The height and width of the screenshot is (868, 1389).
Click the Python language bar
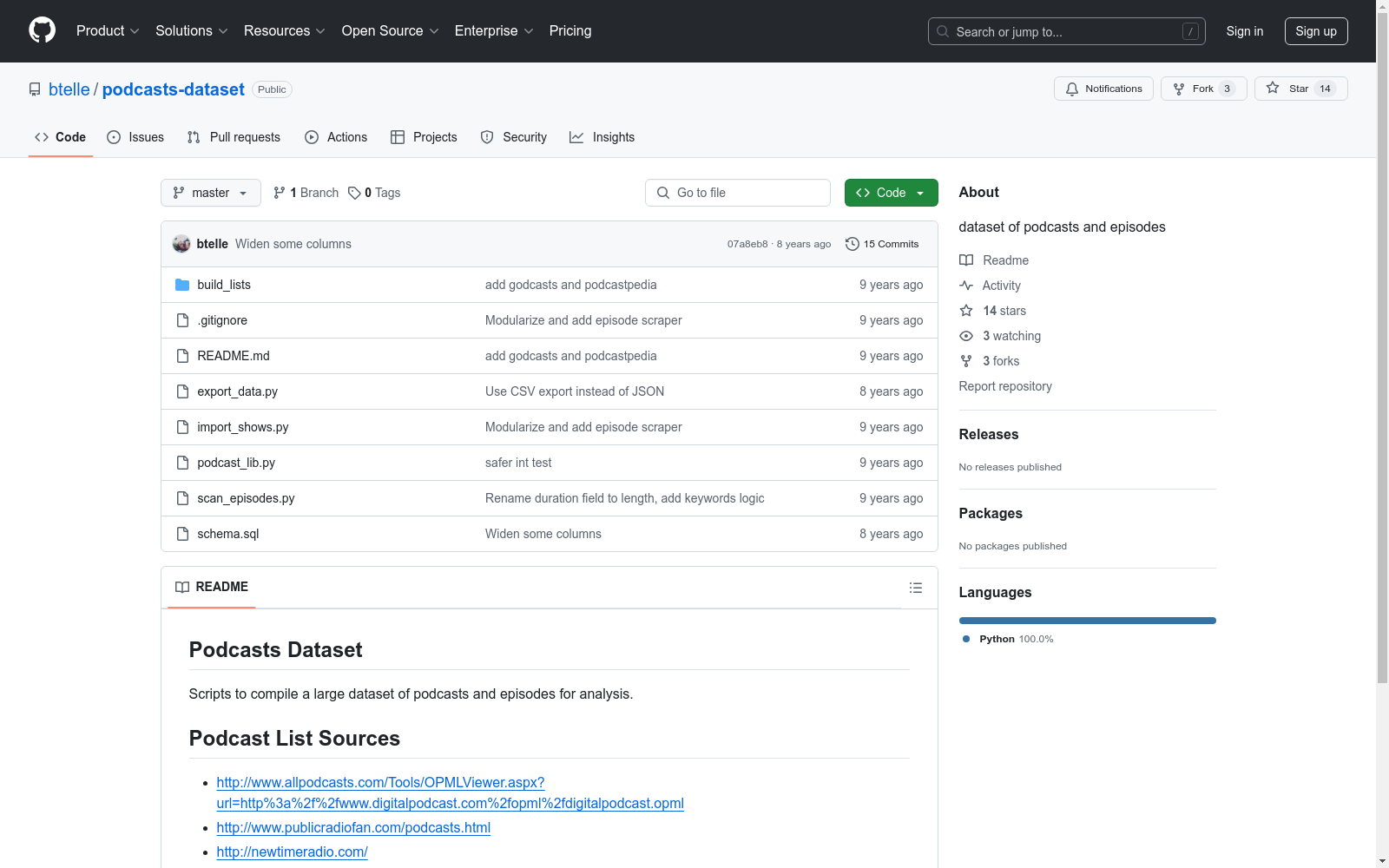pyautogui.click(x=1088, y=621)
